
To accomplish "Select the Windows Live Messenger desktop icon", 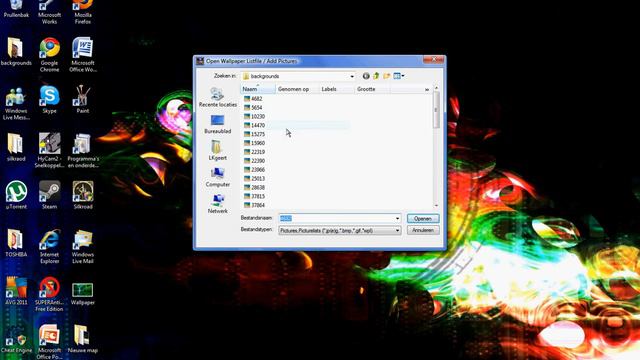I will [16, 103].
